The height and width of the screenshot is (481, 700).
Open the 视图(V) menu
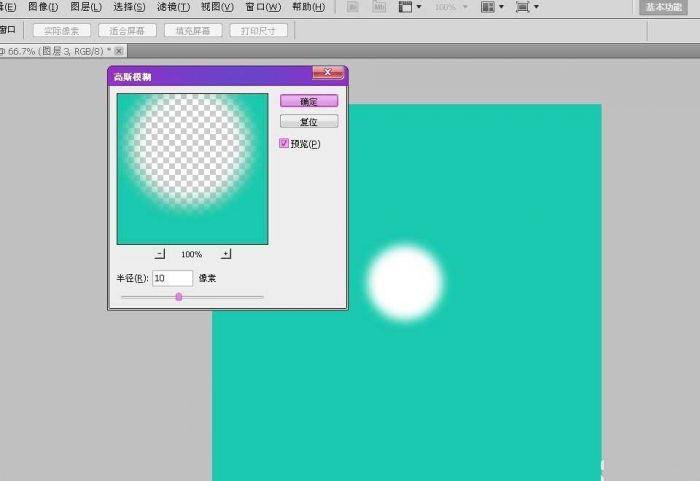click(217, 7)
